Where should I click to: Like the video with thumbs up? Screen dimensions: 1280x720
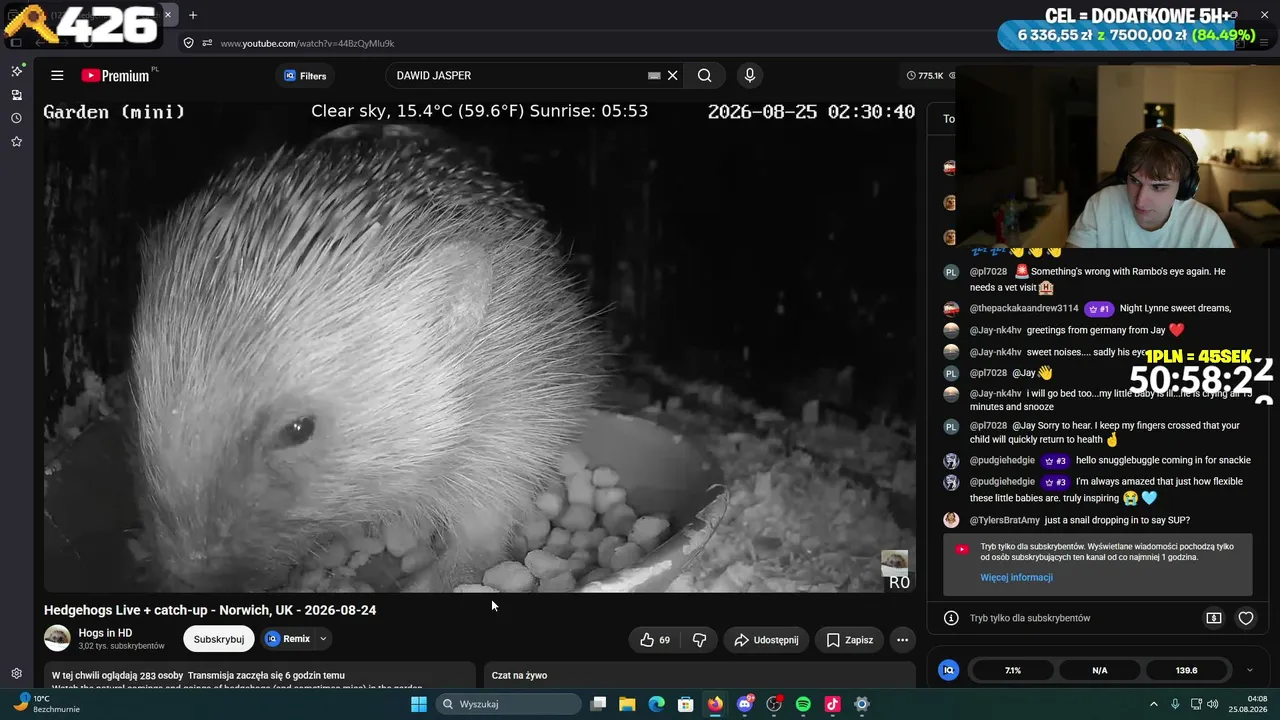(655, 640)
